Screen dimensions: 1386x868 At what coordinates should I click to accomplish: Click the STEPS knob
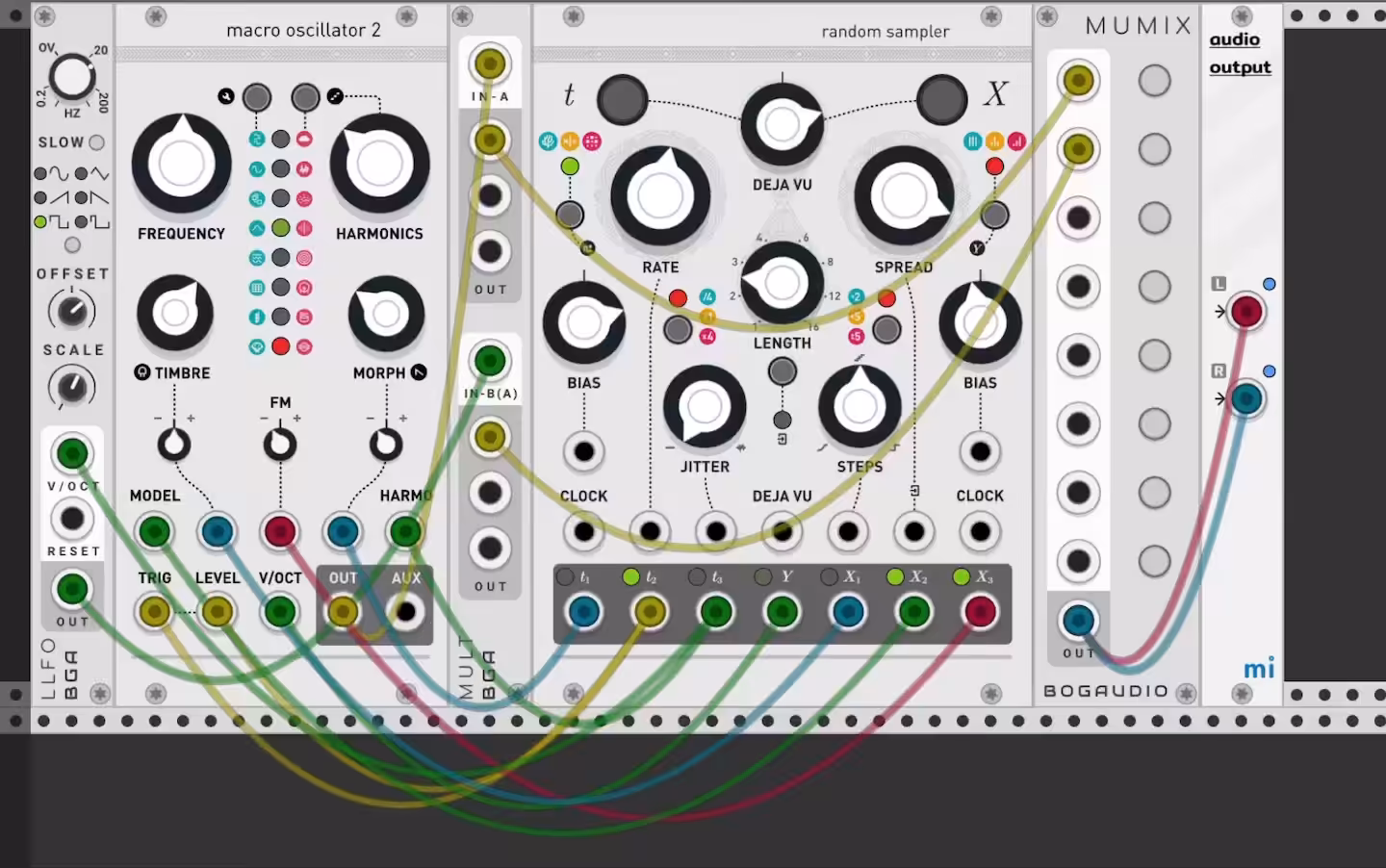(x=860, y=407)
